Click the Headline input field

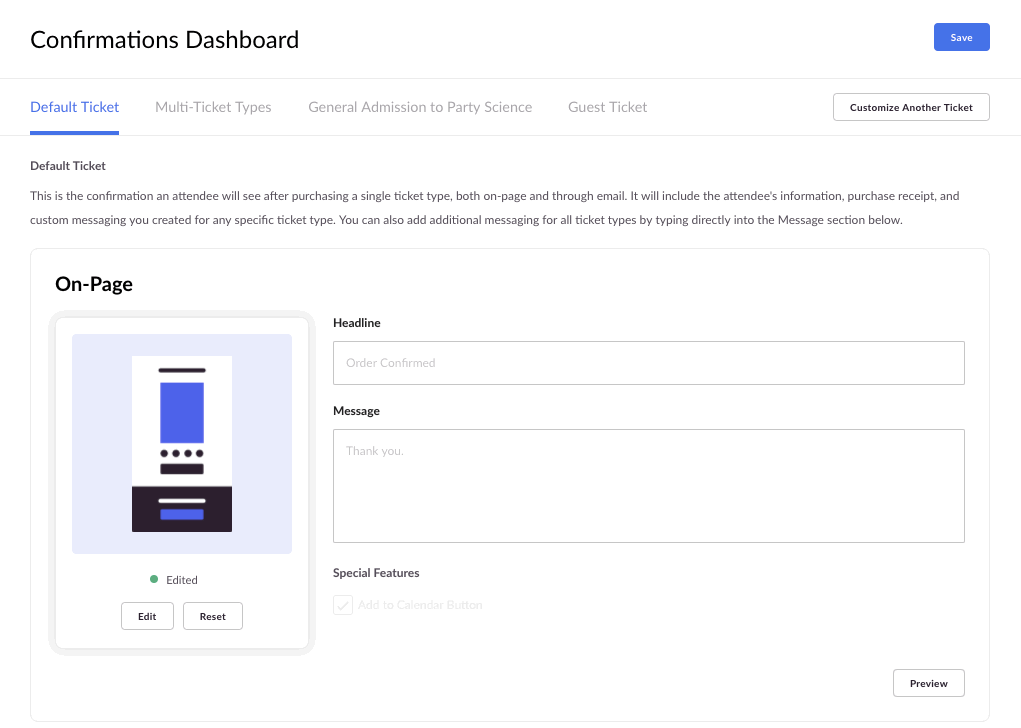[x=649, y=363]
